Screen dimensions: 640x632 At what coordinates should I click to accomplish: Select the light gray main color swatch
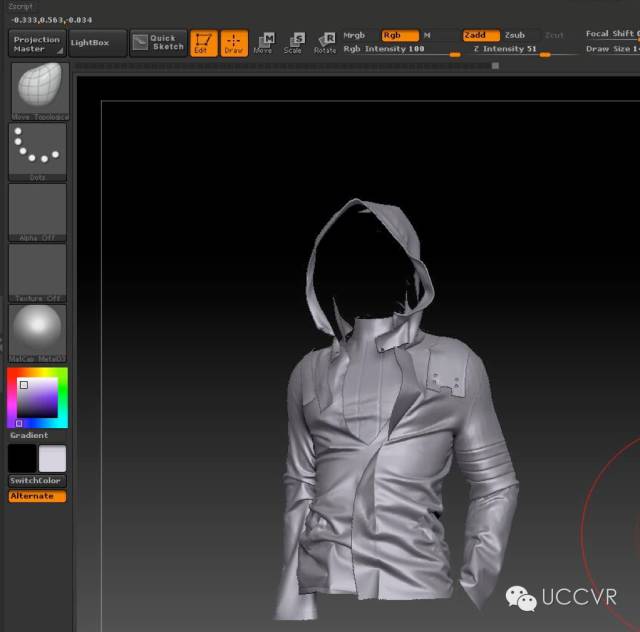(x=52, y=458)
